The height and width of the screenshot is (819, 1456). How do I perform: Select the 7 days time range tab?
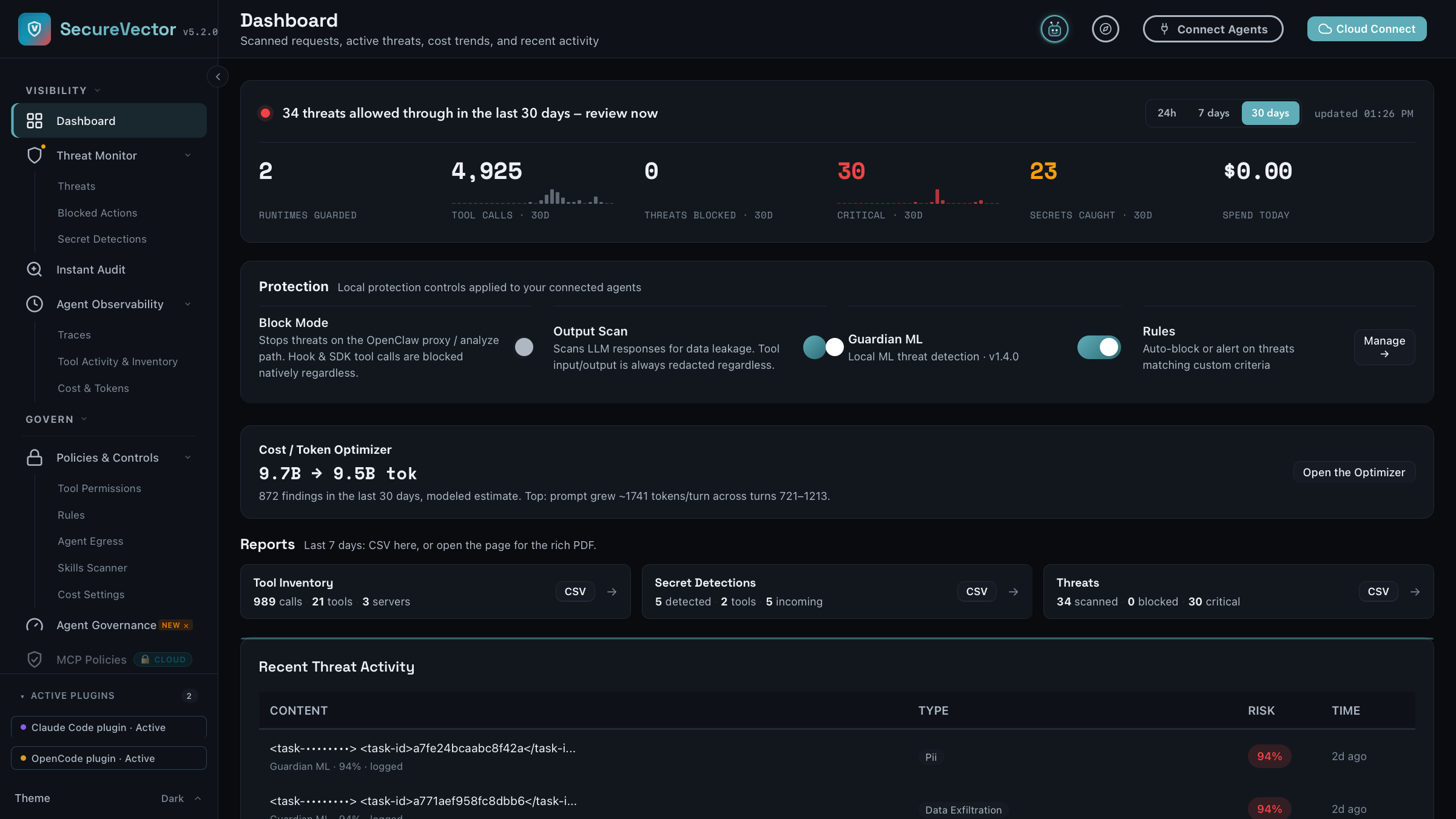pyautogui.click(x=1213, y=113)
